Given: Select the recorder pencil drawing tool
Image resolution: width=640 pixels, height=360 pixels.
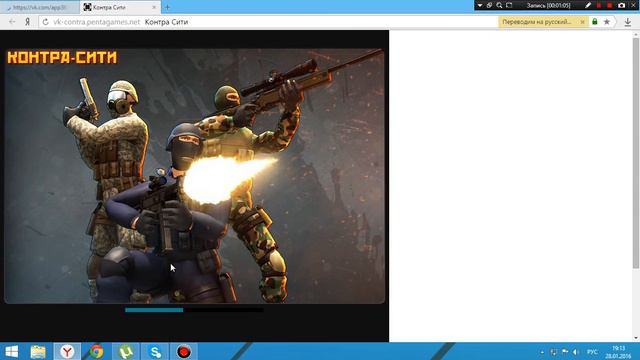Looking at the screenshot, I should 588,5.
